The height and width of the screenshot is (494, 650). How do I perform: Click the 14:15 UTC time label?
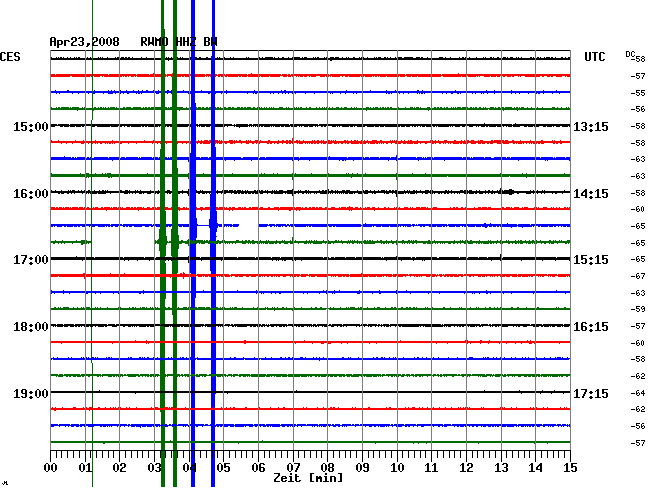(591, 194)
